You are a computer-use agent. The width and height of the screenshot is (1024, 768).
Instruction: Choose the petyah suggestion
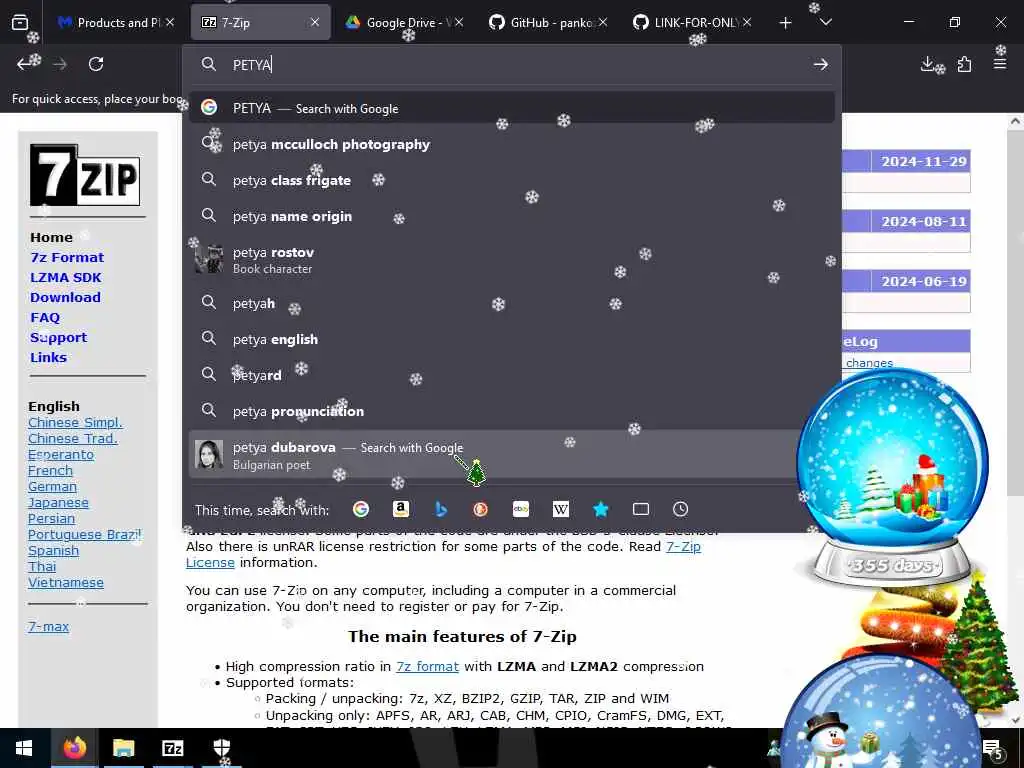(511, 303)
